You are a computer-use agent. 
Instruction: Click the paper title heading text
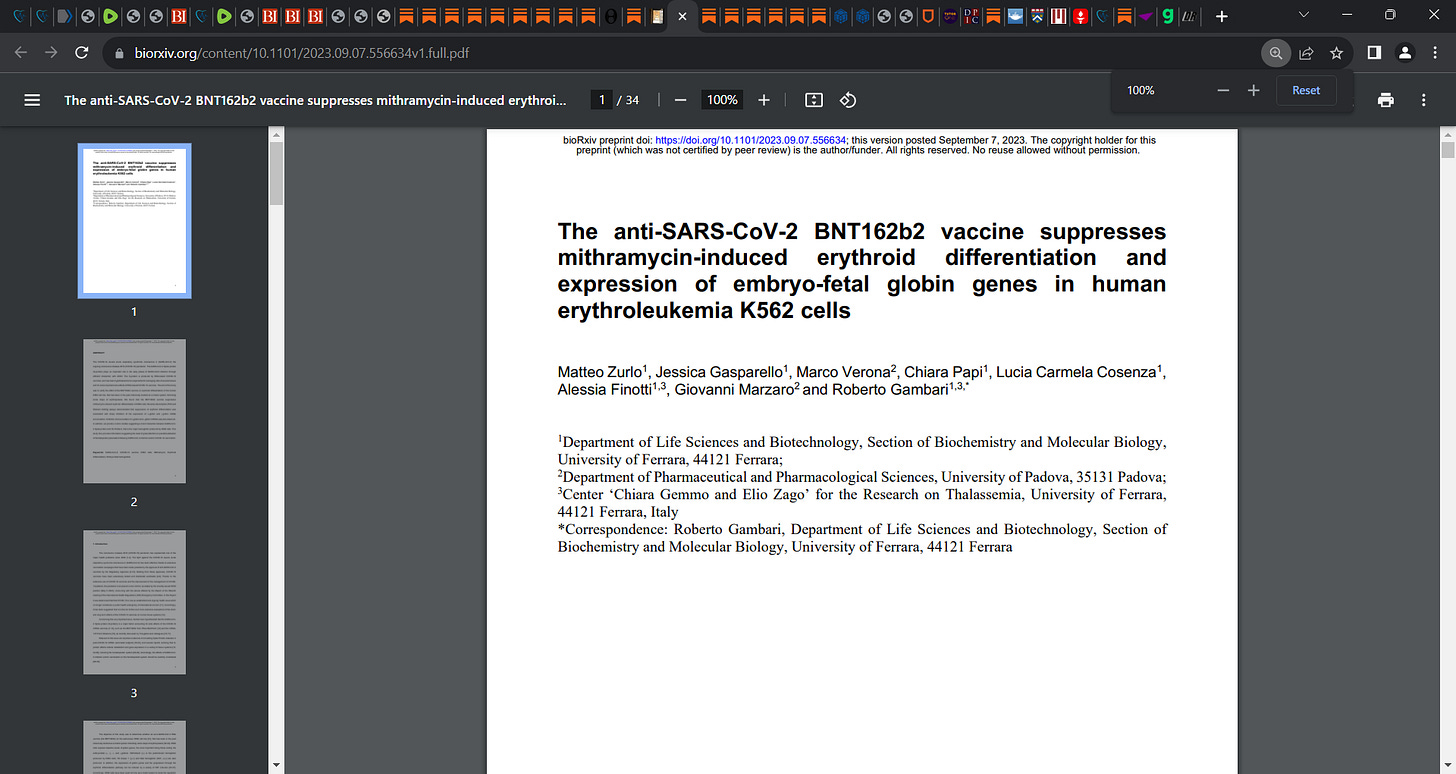(862, 271)
